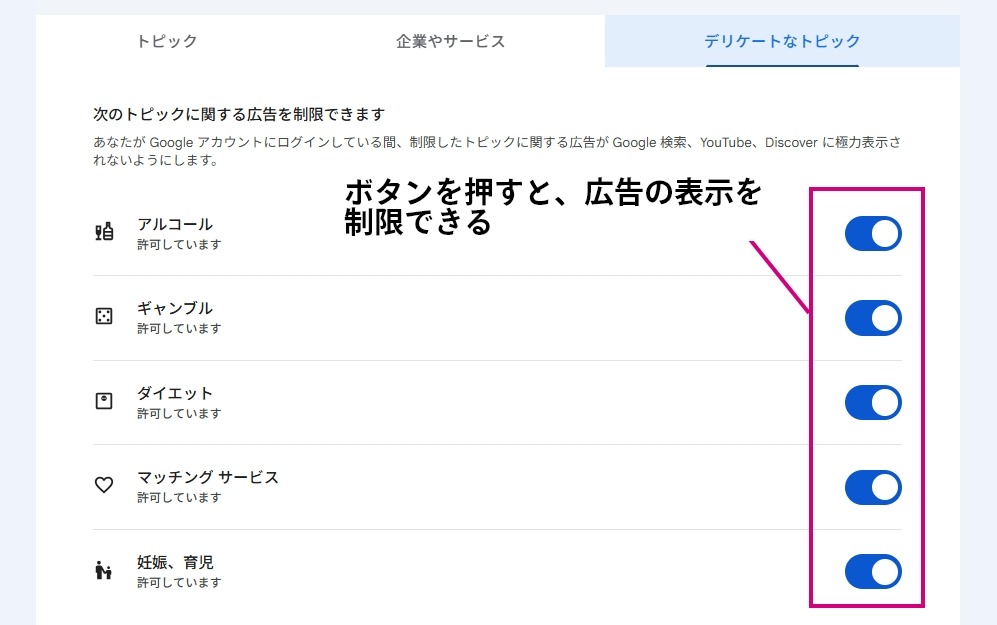Click the diet weighing scale icon
The image size is (997, 625).
[104, 401]
